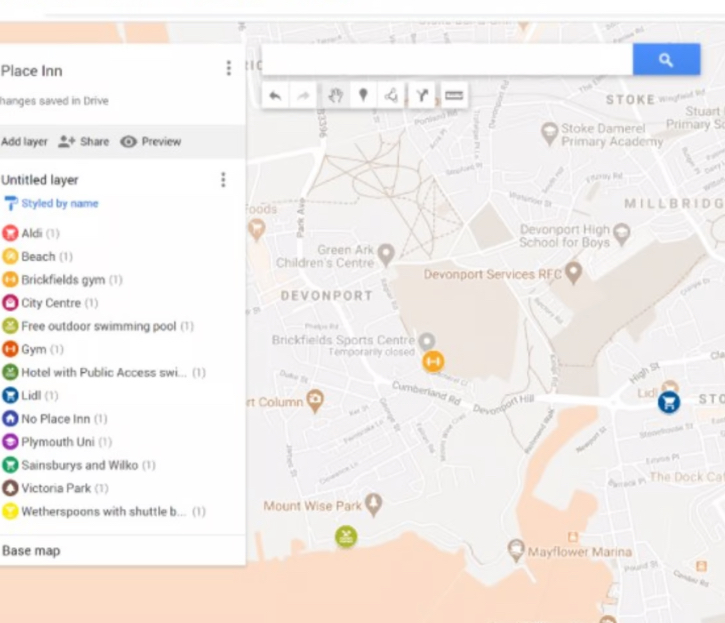Click the Devonport Services RFC map pin
Screen dimensions: 725x623
pos(573,272)
